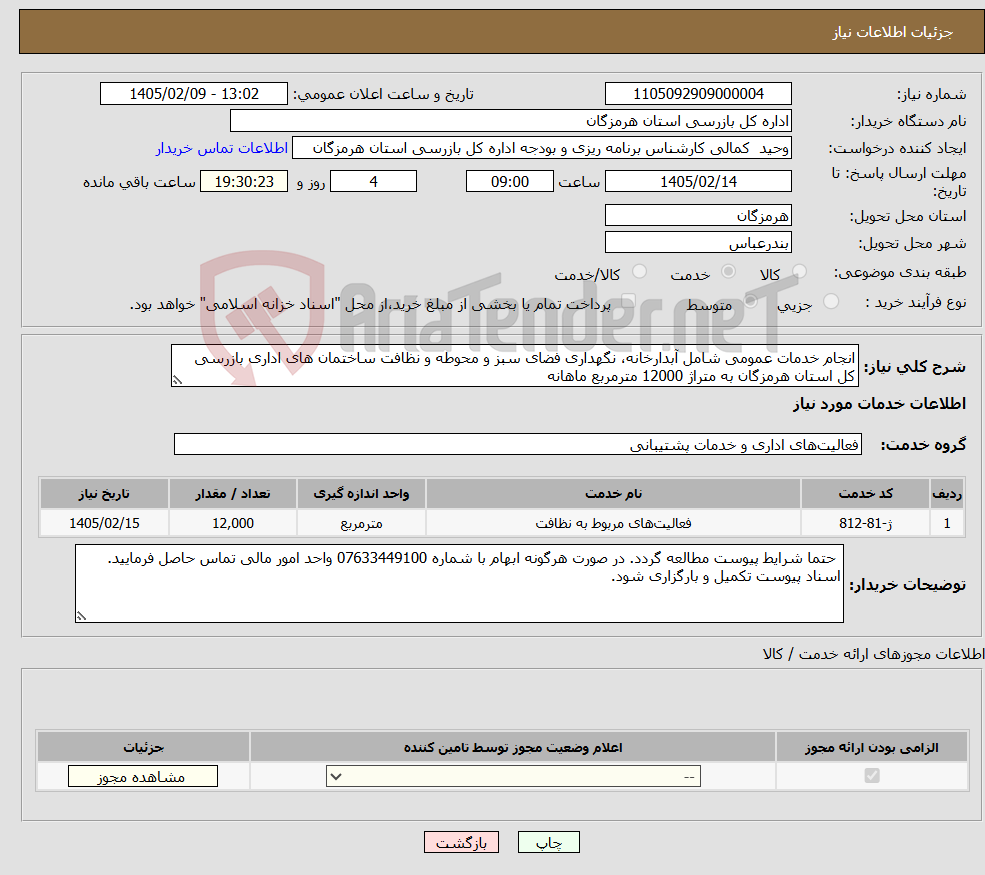
Task: Click the Islamic treasury payment note text
Action: 371,304
